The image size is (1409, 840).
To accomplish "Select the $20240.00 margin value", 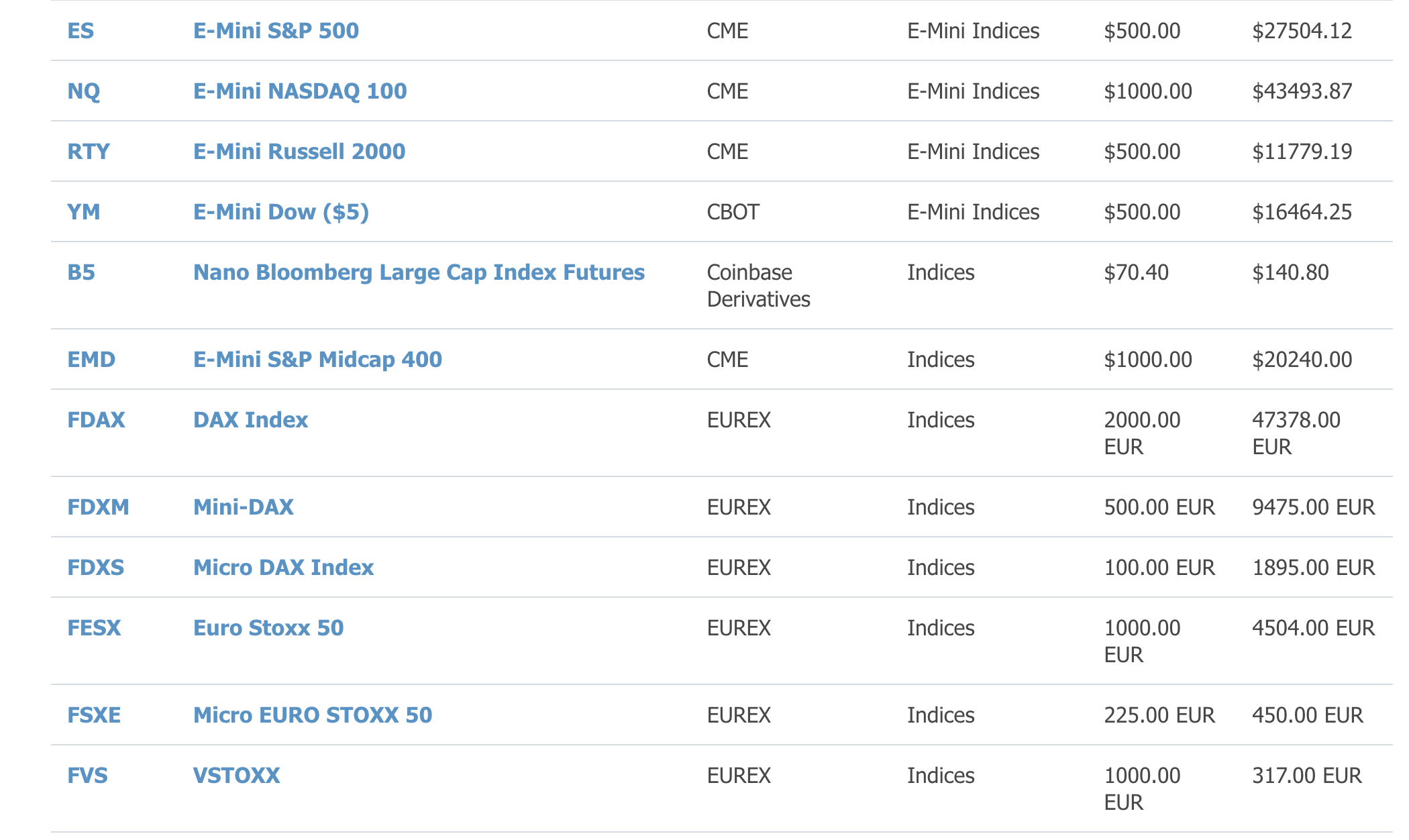I will [1302, 360].
